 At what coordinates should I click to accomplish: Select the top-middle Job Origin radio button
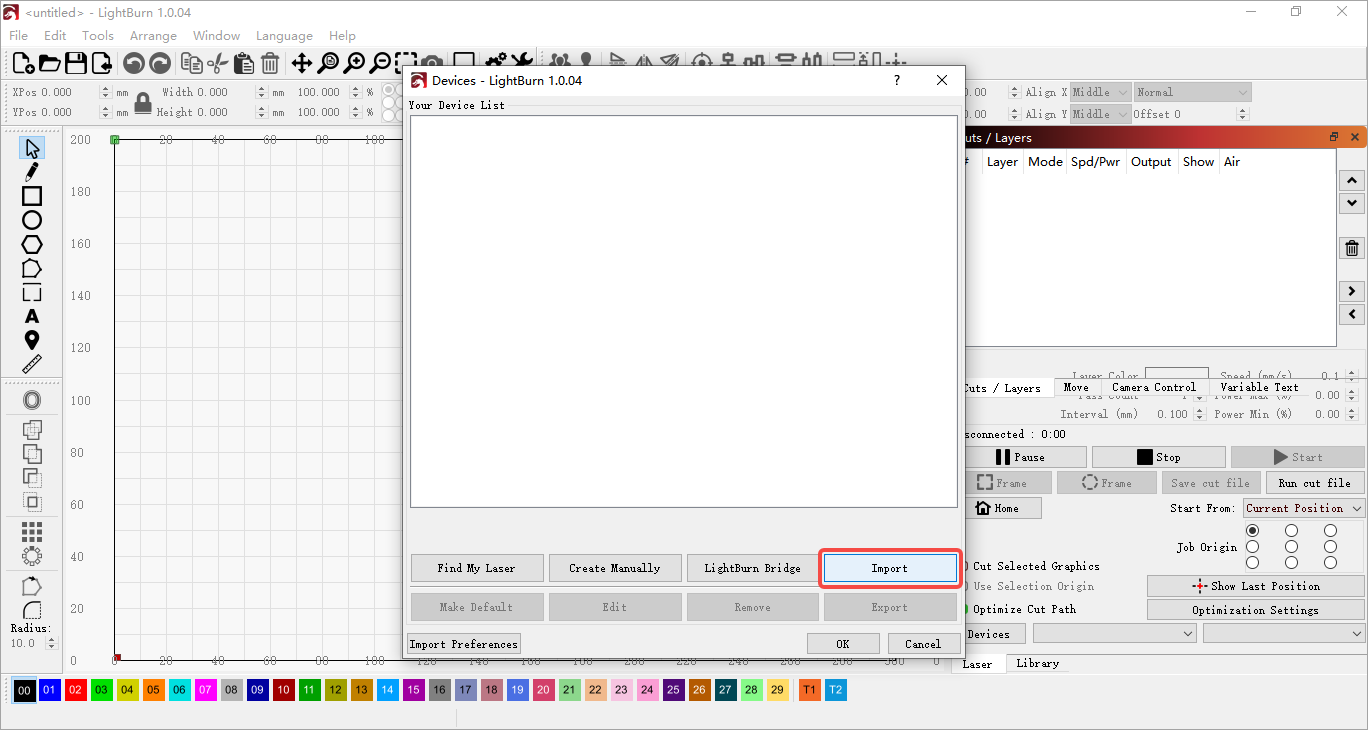1292,530
